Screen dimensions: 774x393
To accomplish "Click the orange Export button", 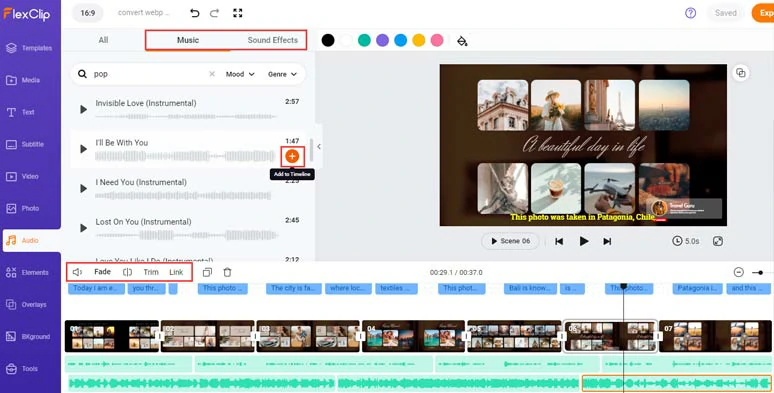I will point(763,13).
